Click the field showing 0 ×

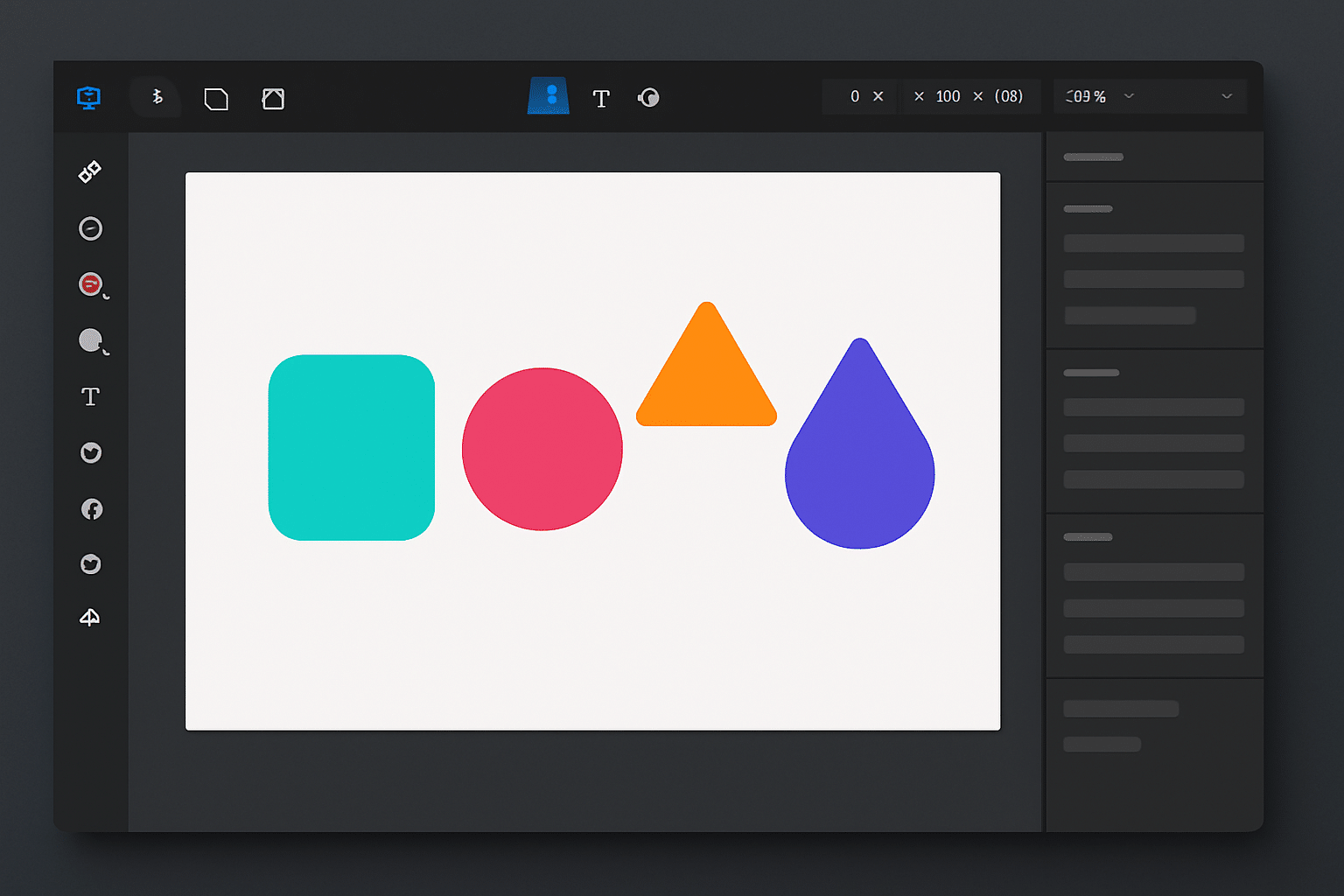[x=859, y=96]
